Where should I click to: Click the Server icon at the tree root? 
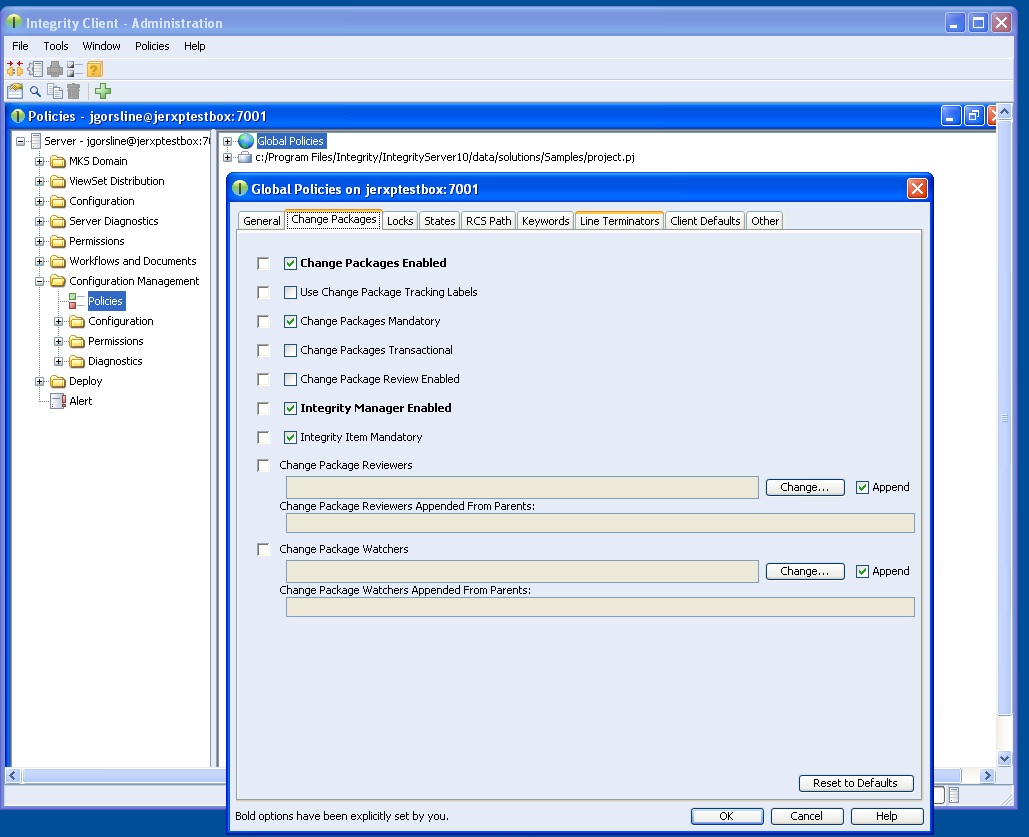click(35, 141)
